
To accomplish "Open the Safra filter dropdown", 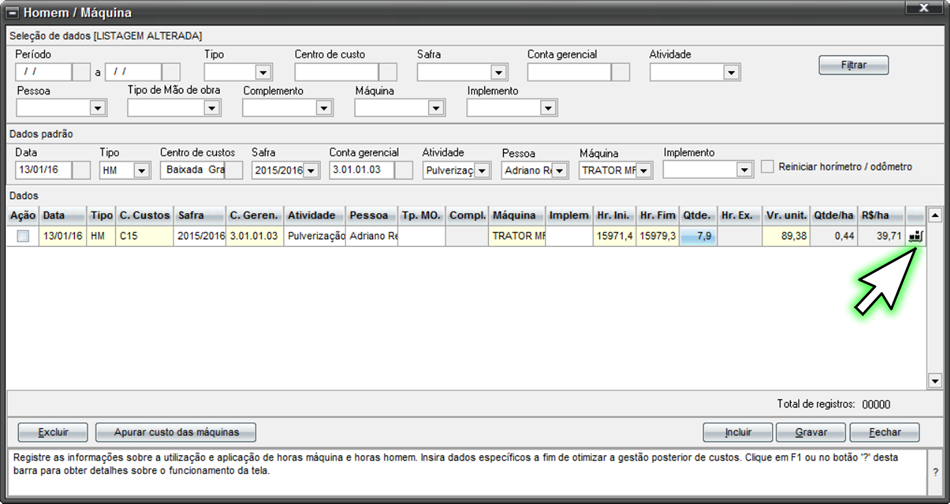I will pos(498,73).
